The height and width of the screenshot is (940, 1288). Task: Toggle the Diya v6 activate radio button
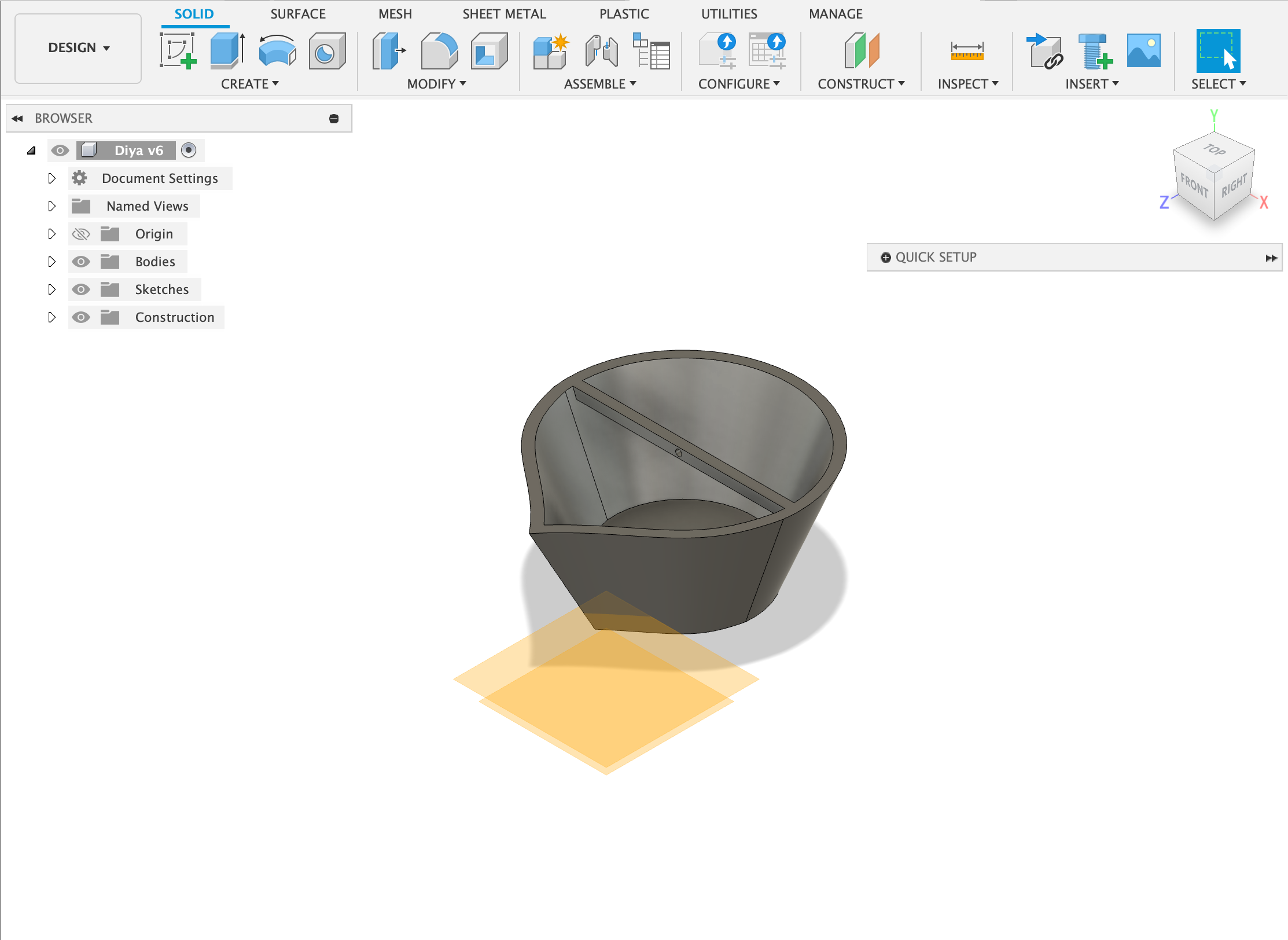(x=189, y=150)
